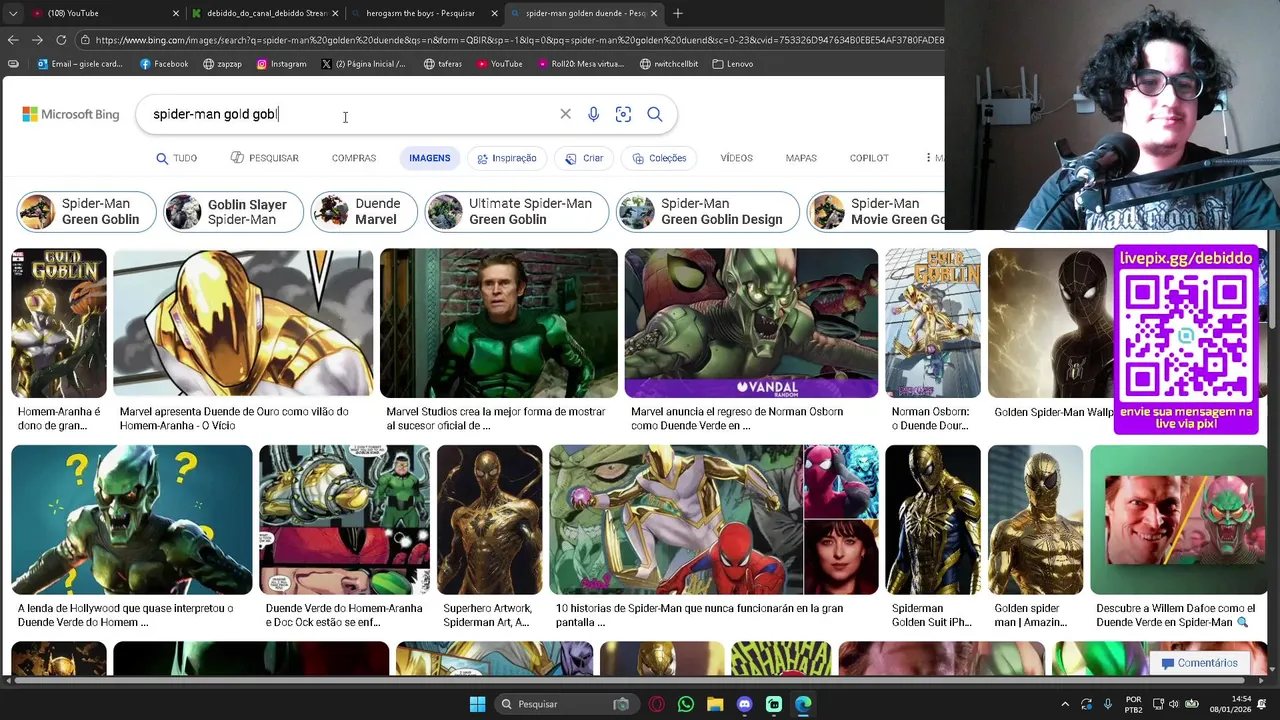Open Microsoft Bing home logo

(70, 114)
